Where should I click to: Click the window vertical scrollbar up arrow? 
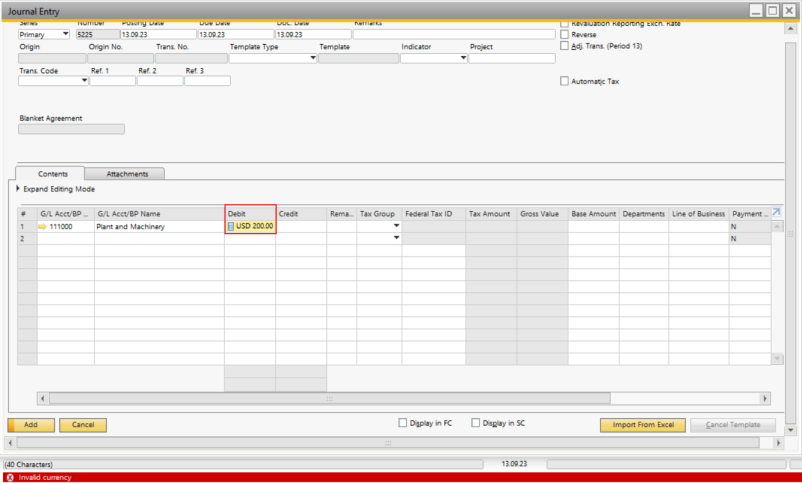(791, 28)
